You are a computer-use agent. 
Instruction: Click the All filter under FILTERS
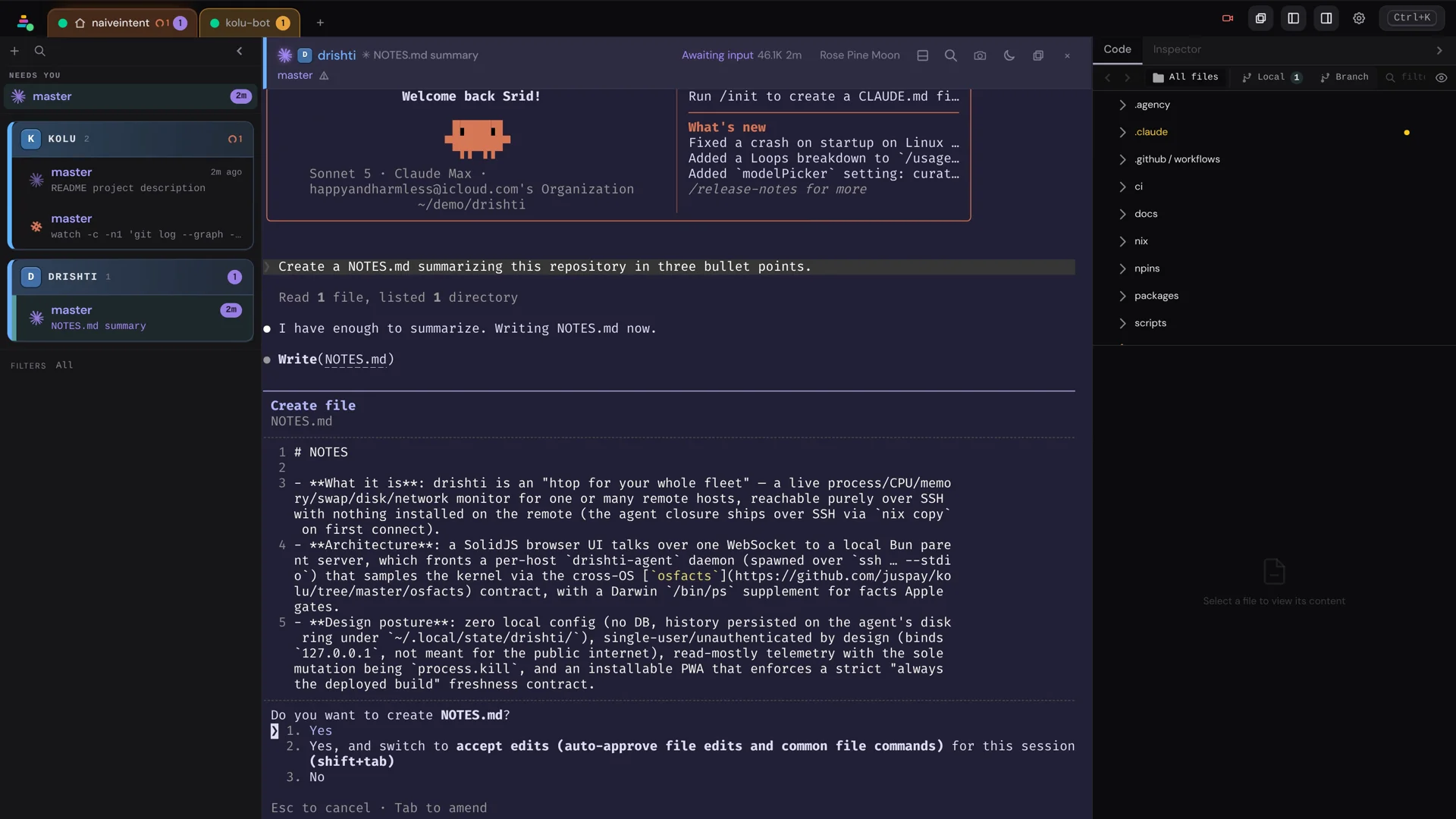tap(64, 366)
